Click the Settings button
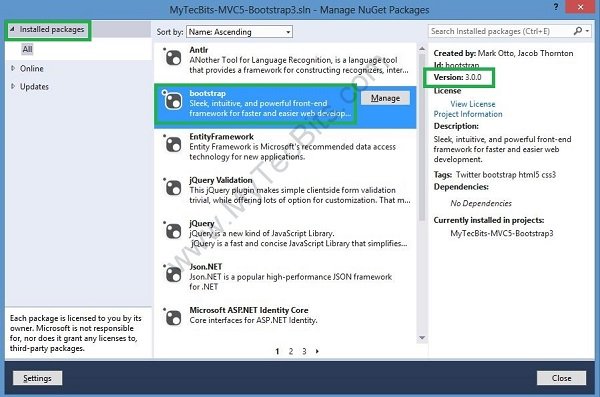Image resolution: width=600 pixels, height=397 pixels. point(38,378)
